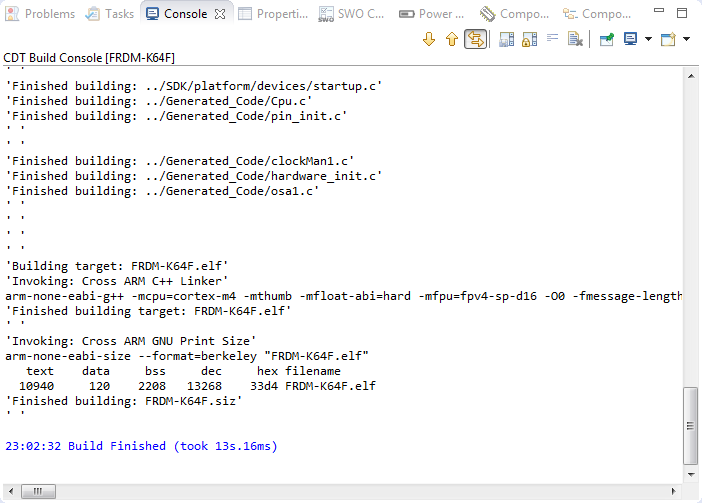Switch to the Tasks tab
The width and height of the screenshot is (702, 503).
click(x=110, y=14)
